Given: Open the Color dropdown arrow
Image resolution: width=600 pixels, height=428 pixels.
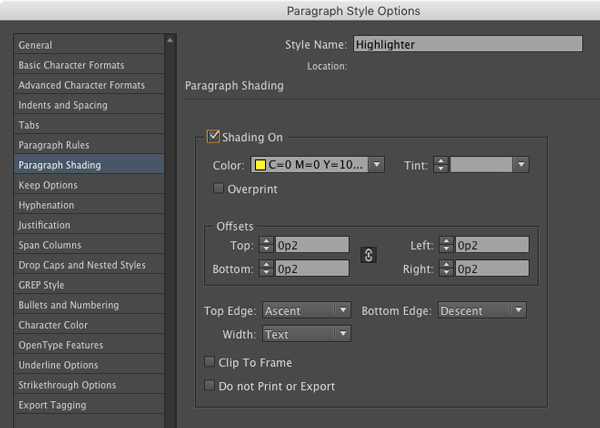Looking at the screenshot, I should (377, 165).
